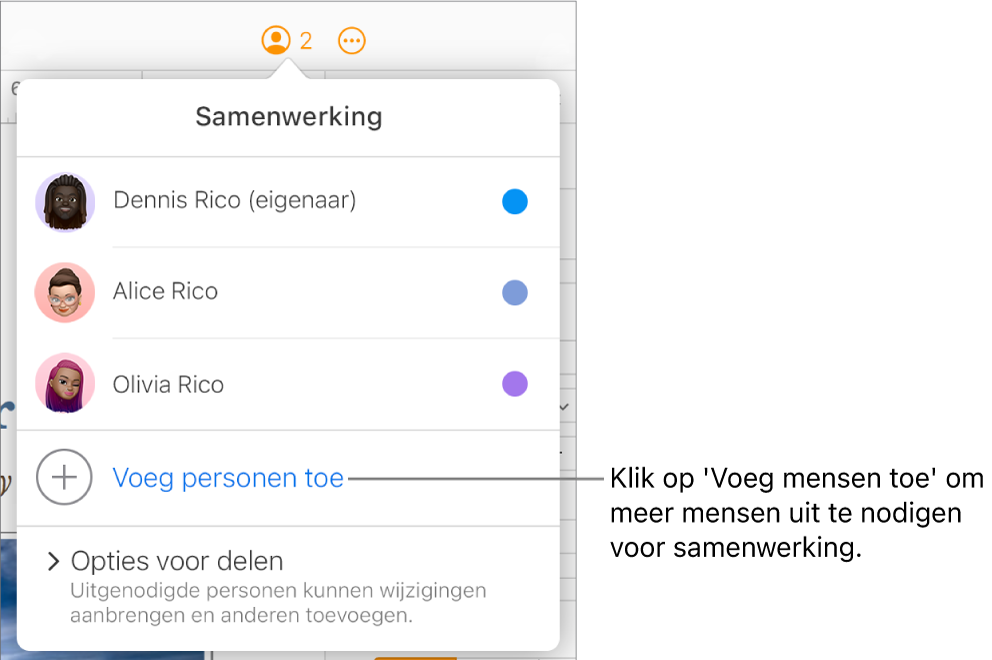Expand the Opties voor delen section
Screen dimensions: 992x660
pos(176,561)
